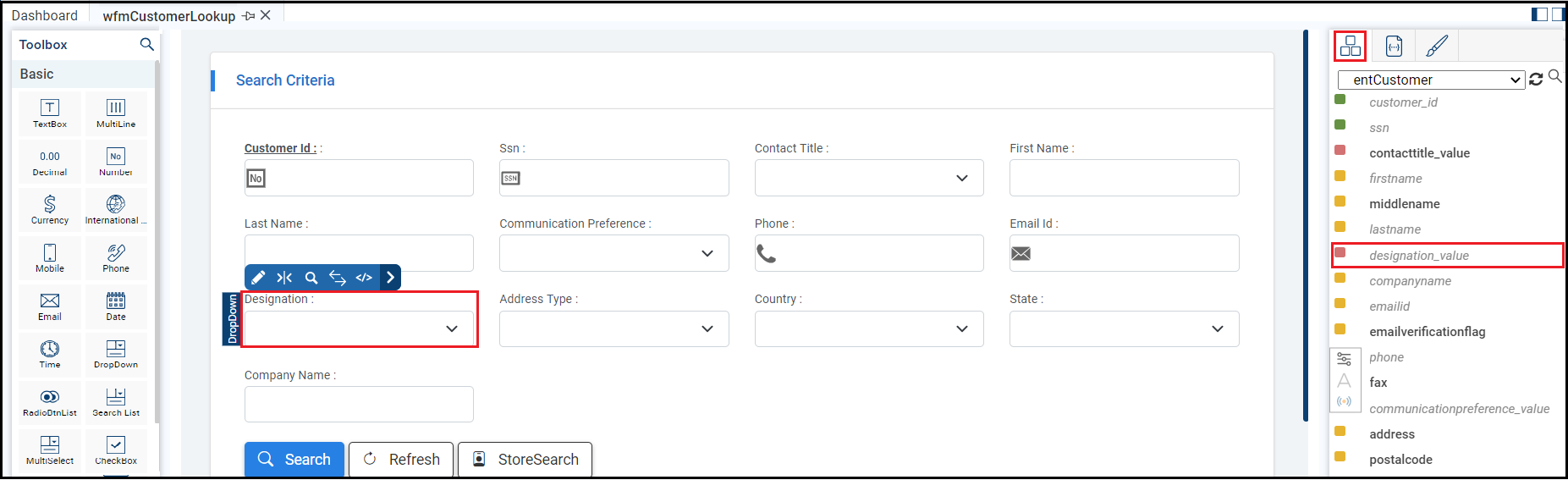Click the pencil edit icon on floating toolbar

point(258,278)
